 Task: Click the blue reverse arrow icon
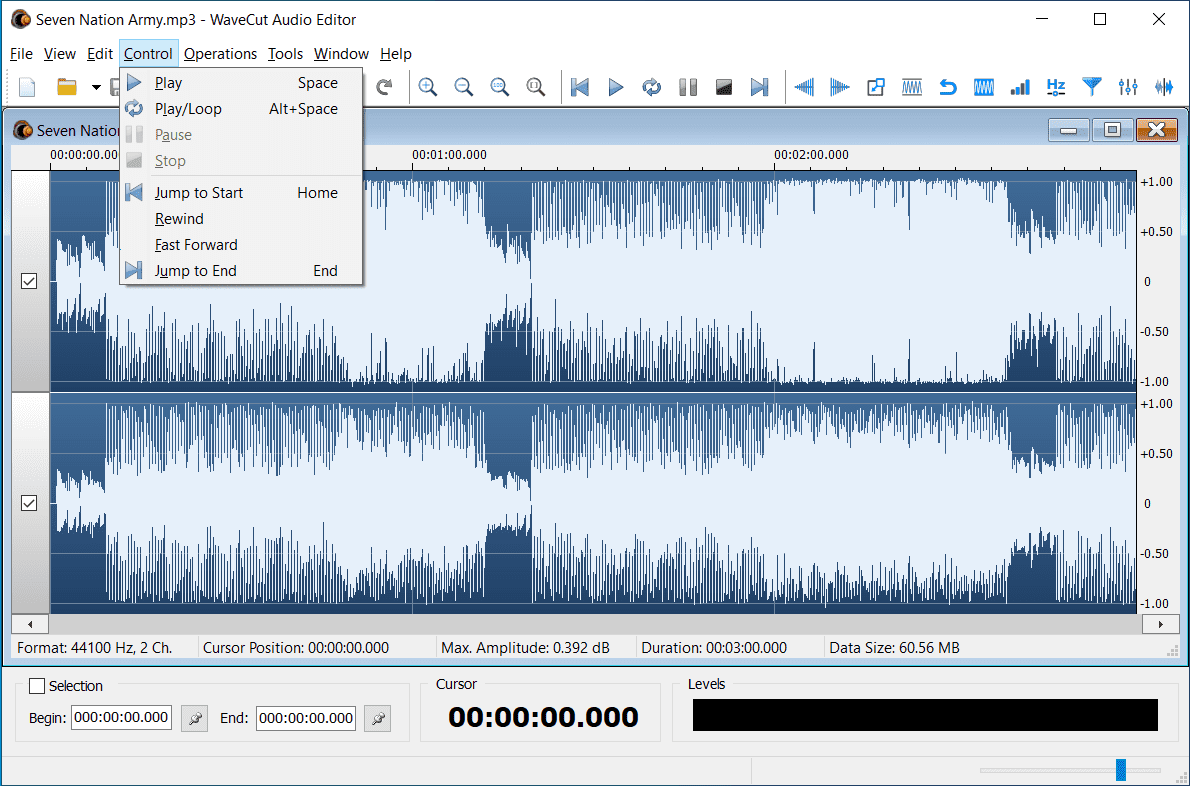(948, 87)
